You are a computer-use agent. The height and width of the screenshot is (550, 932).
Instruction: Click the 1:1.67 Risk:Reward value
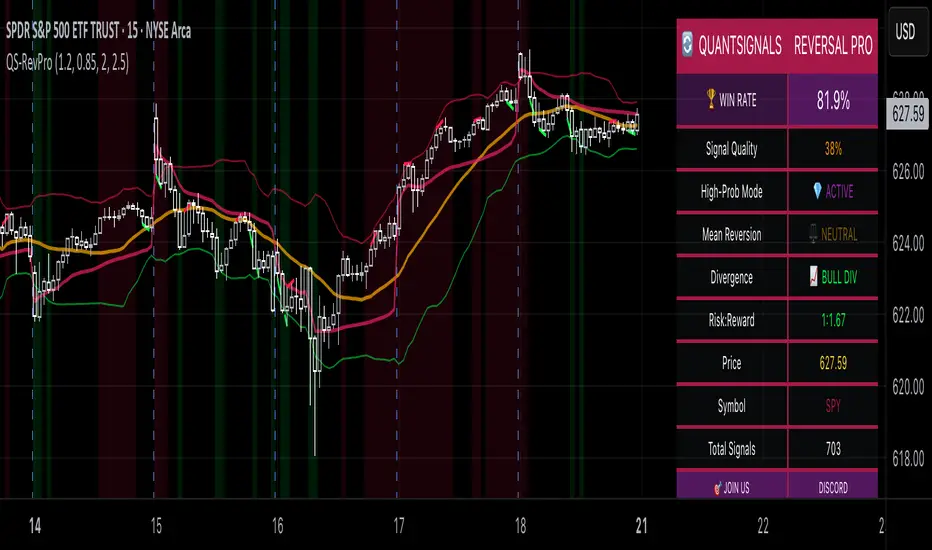pyautogui.click(x=833, y=320)
